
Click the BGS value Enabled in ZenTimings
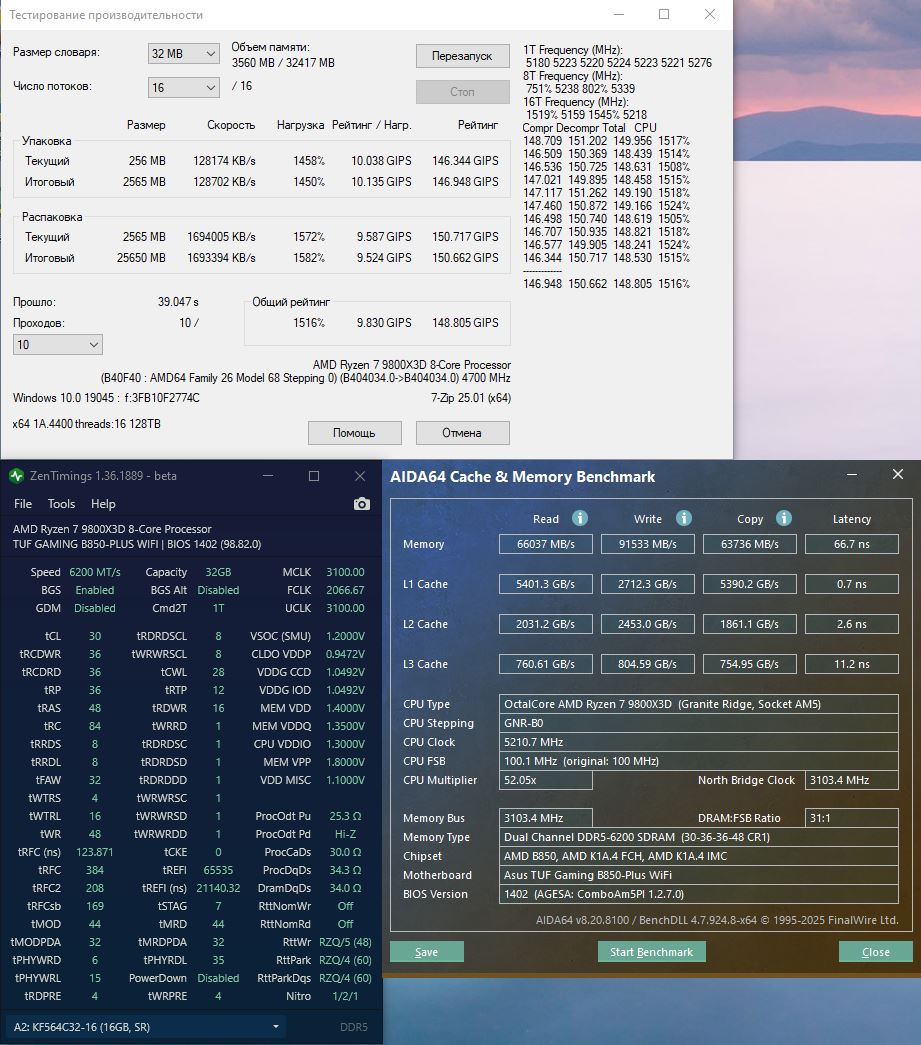tap(95, 590)
